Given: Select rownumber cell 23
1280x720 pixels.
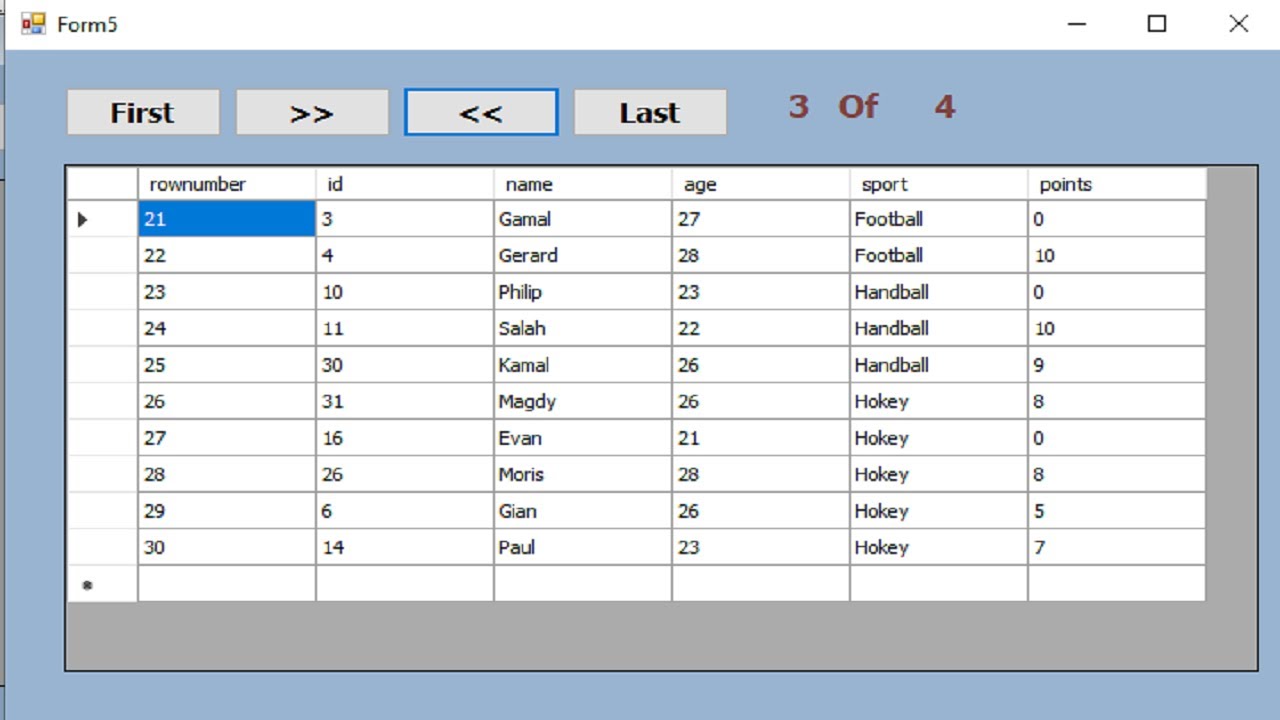Looking at the screenshot, I should (227, 292).
